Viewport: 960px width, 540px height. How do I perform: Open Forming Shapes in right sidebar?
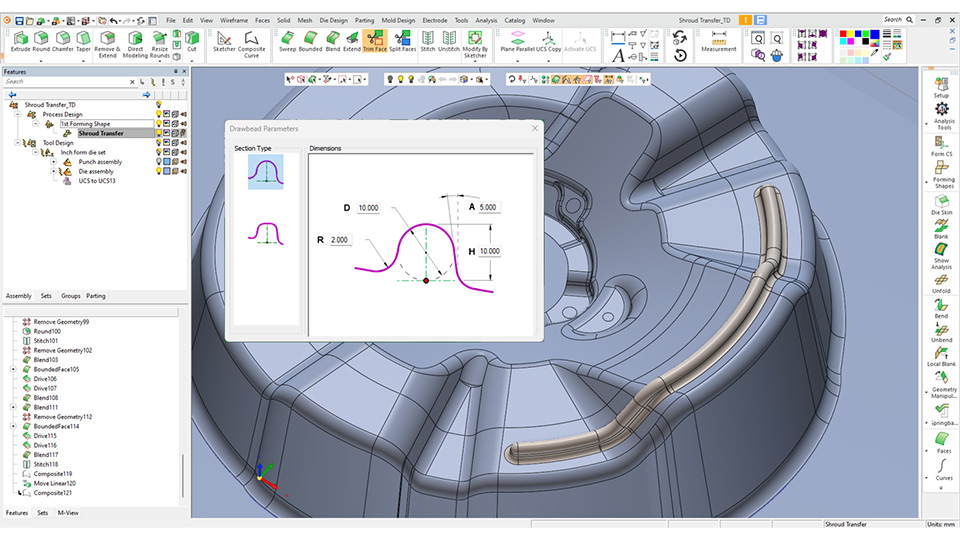point(942,175)
